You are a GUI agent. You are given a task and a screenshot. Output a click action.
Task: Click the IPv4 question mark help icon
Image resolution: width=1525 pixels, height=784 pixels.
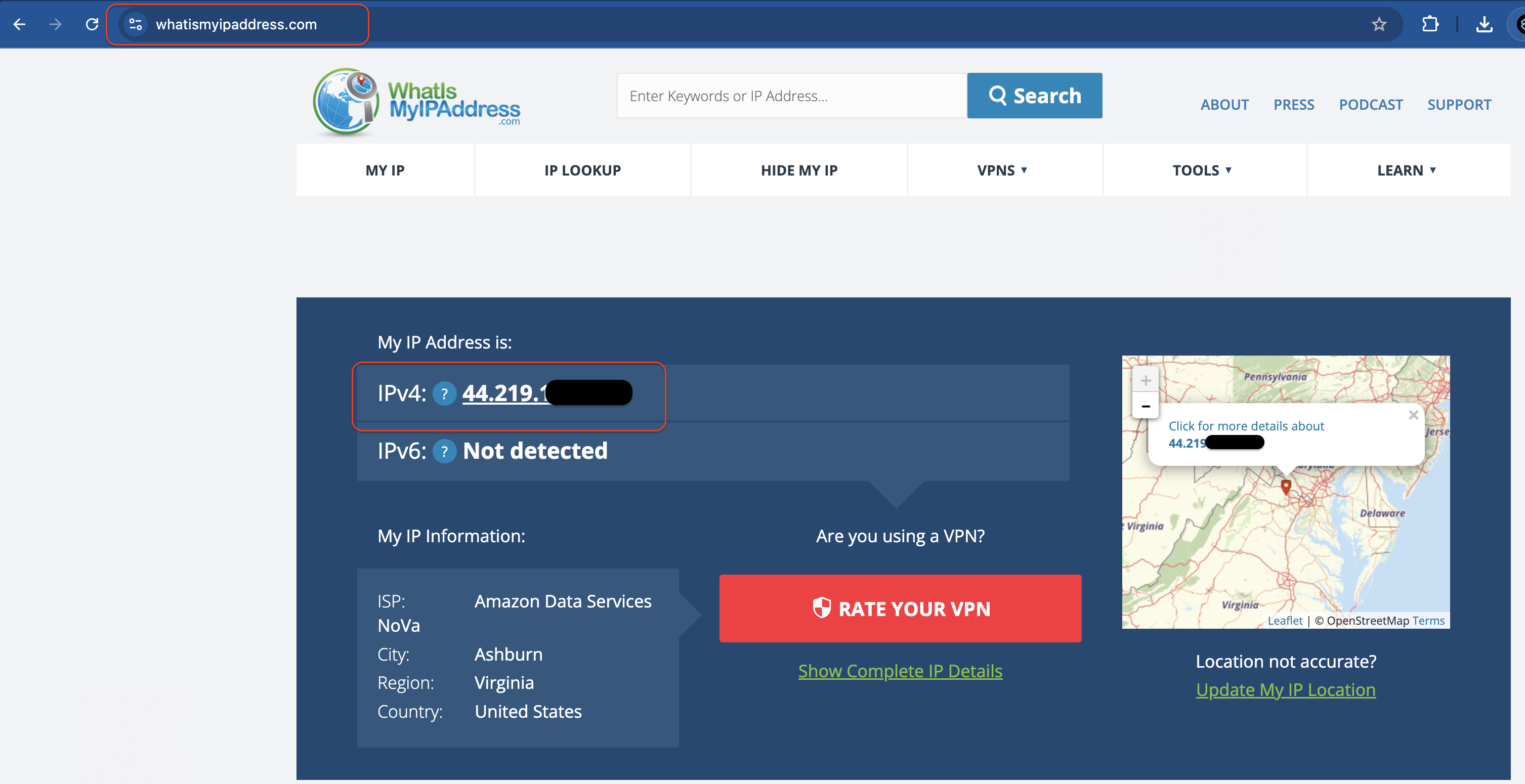[x=444, y=394]
